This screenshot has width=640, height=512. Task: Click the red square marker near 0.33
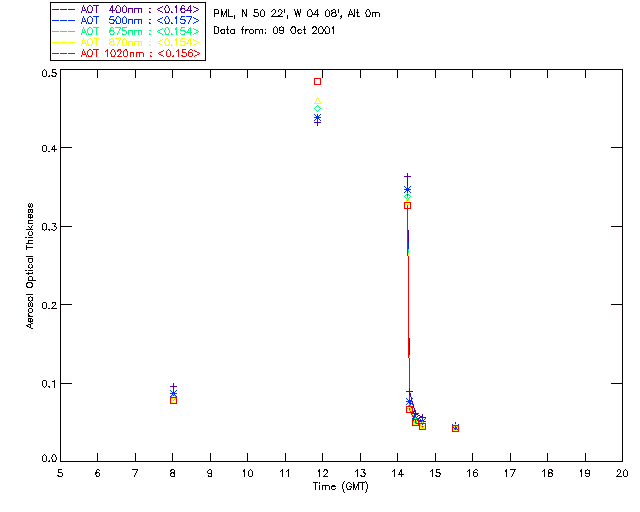(x=407, y=205)
